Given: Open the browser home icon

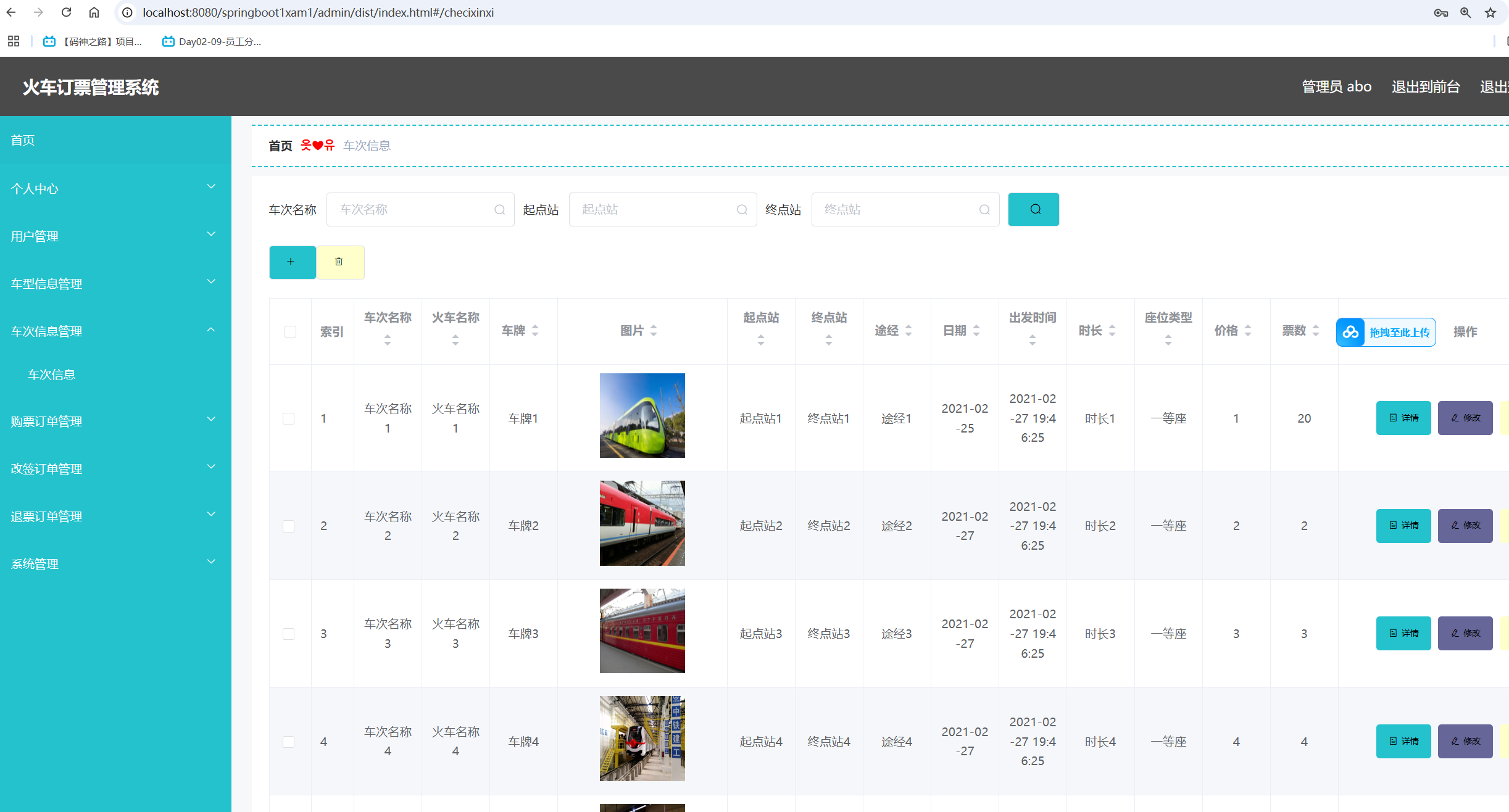Looking at the screenshot, I should pyautogui.click(x=94, y=12).
